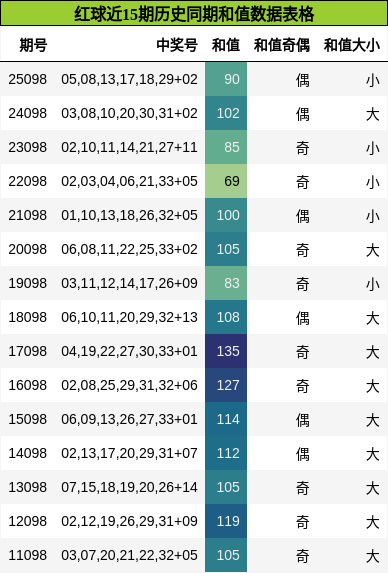Click winning numbers 02,03,04,06,21,33+05
The width and height of the screenshot is (388, 573).
129,181
